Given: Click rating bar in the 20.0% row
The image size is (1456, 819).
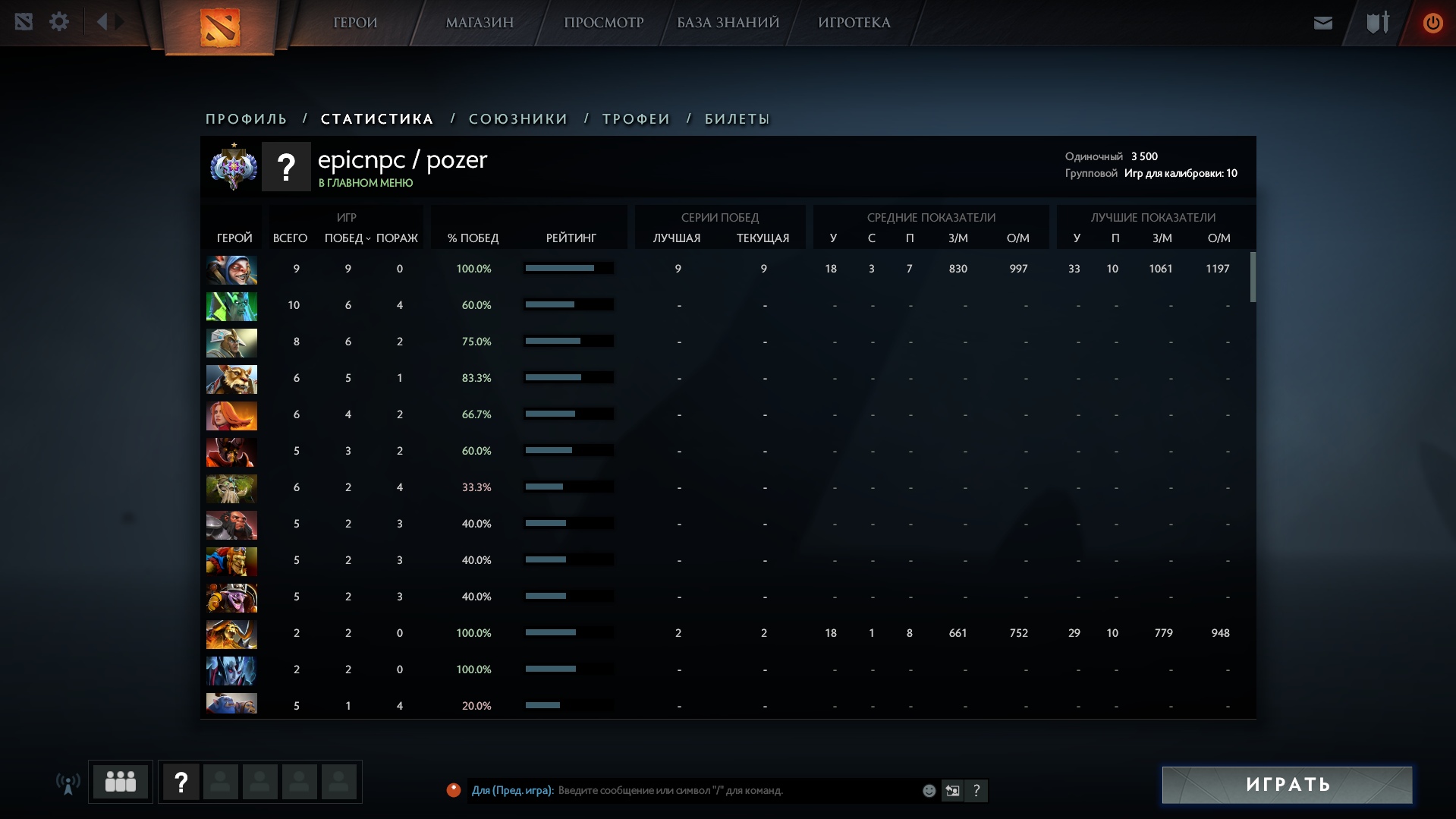Looking at the screenshot, I should [569, 706].
